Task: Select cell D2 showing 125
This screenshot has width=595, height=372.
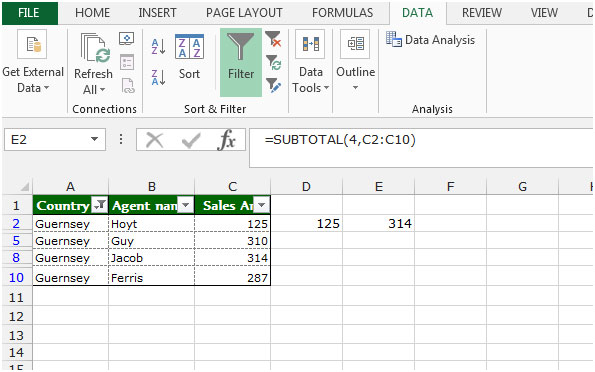Action: pos(306,224)
